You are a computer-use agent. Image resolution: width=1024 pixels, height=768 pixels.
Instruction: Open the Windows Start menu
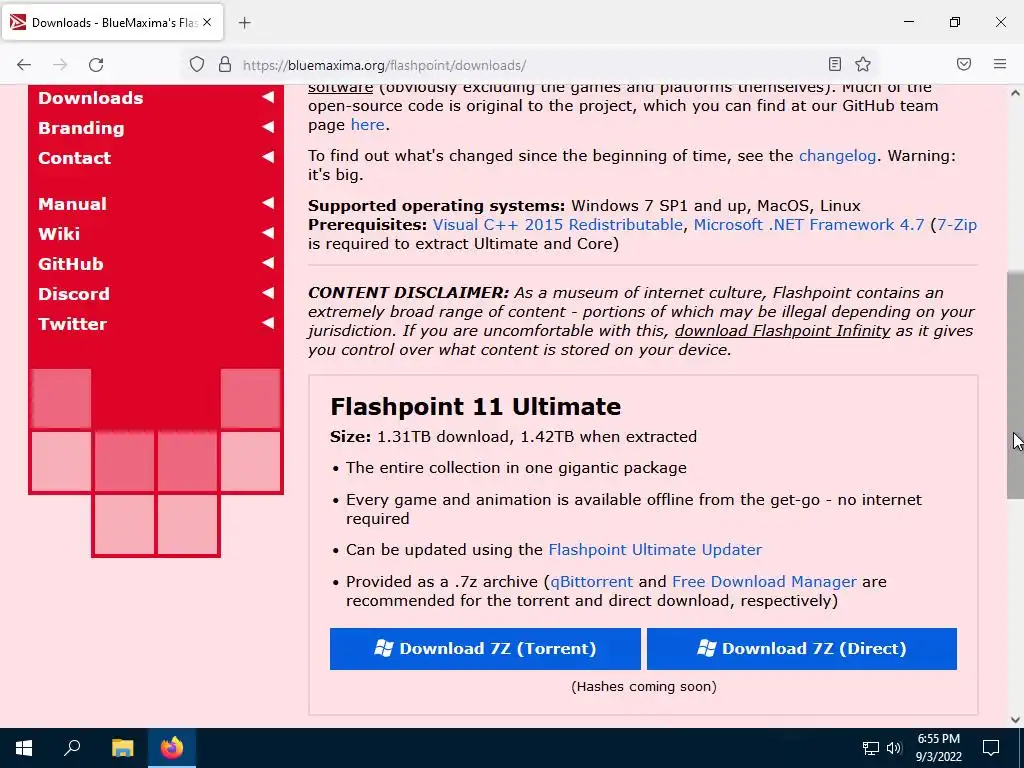pos(24,748)
